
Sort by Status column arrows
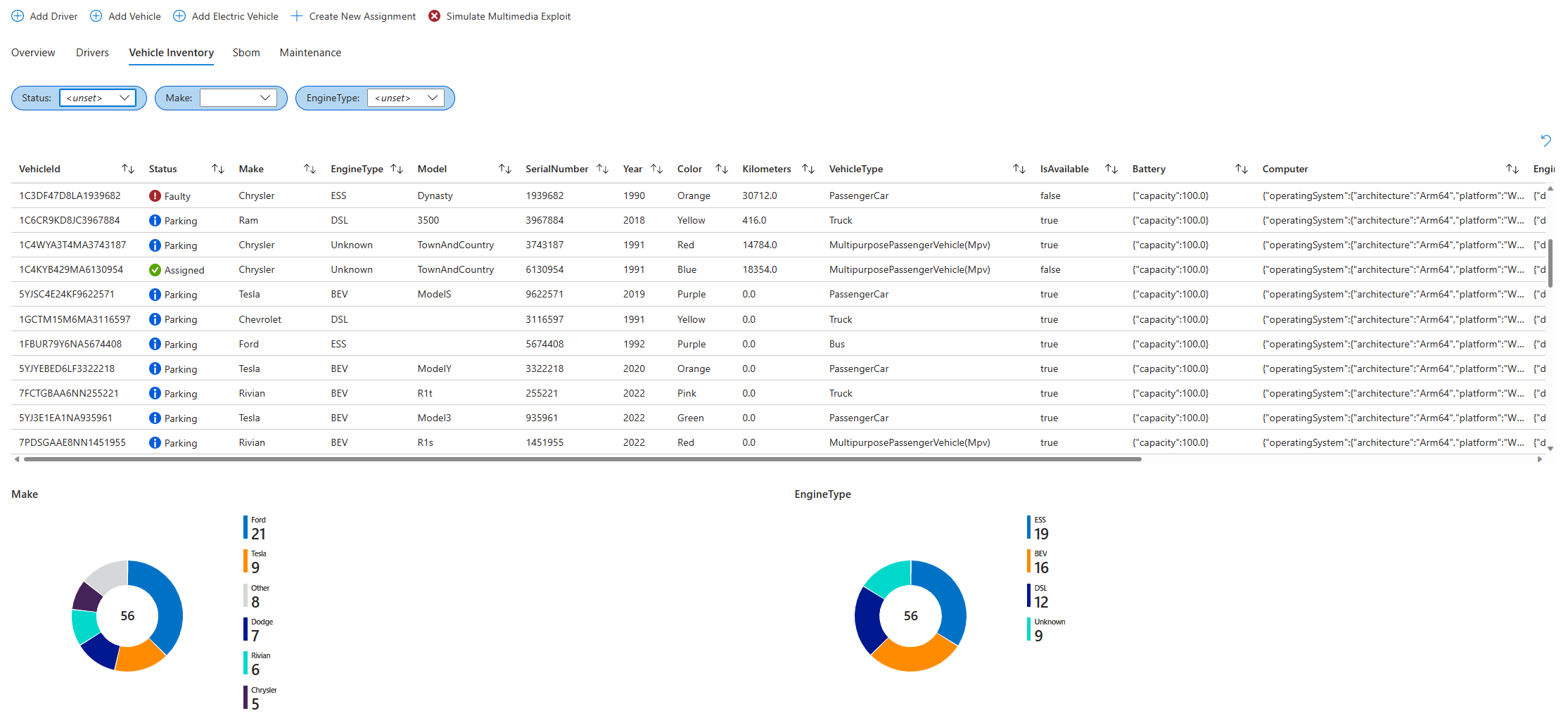[x=218, y=169]
